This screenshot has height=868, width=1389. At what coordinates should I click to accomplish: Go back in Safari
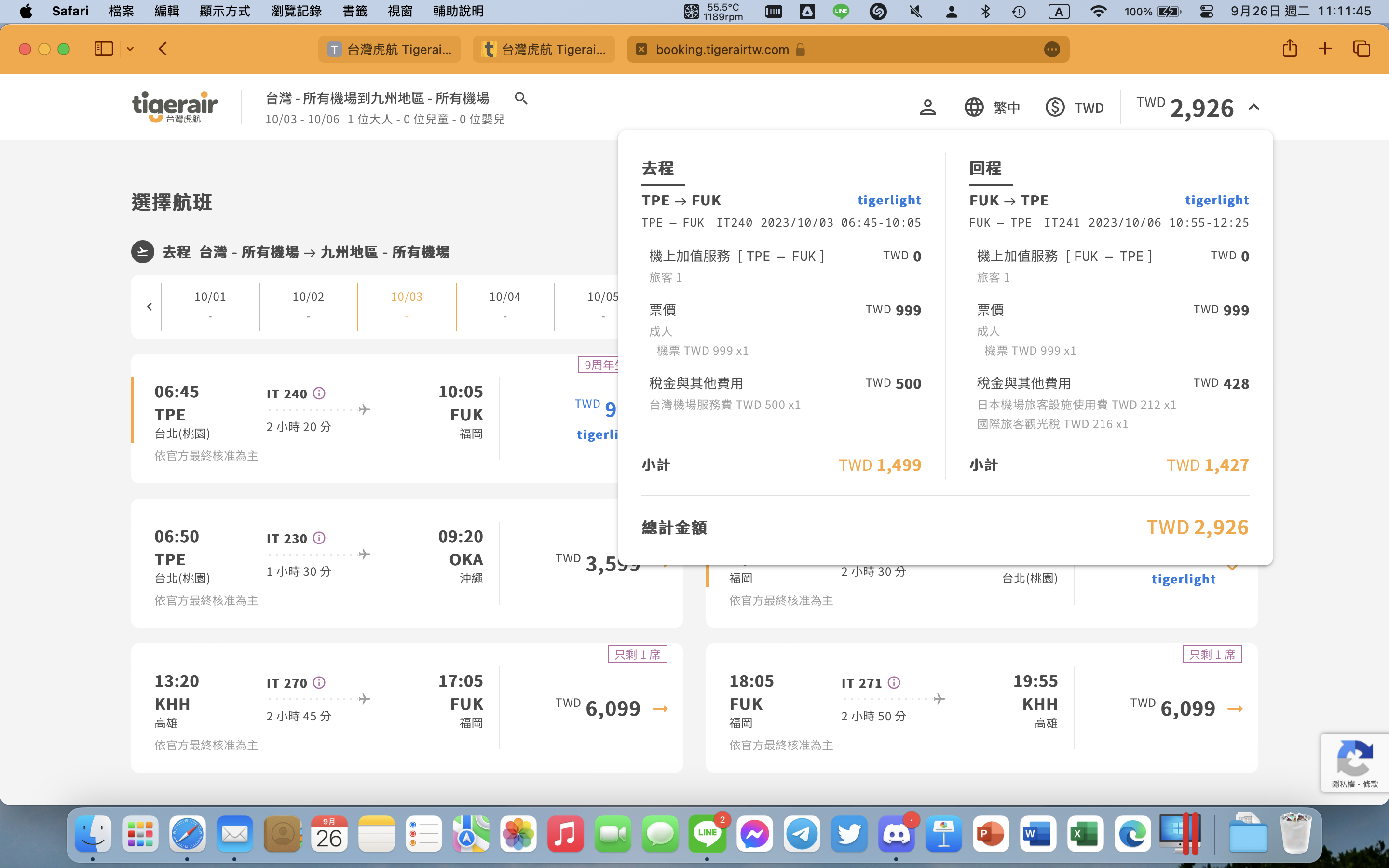[163, 49]
